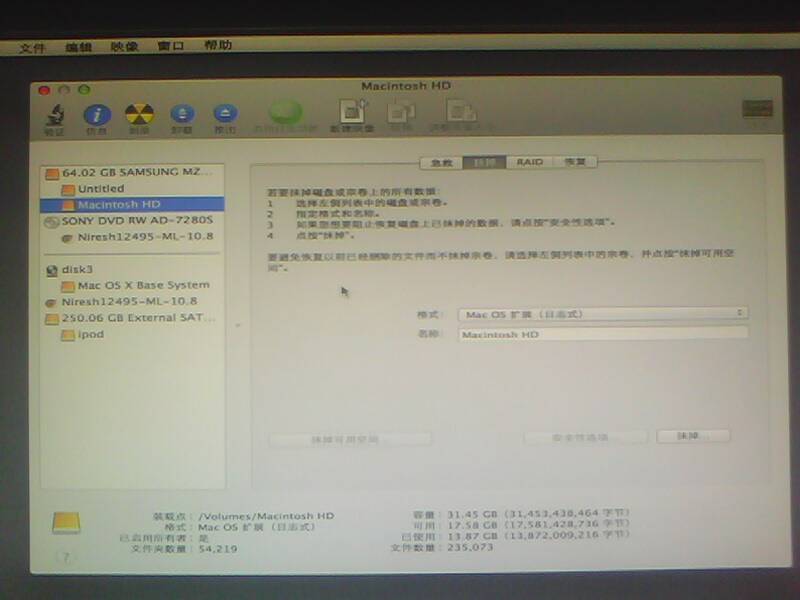Viewport: 800px width, 600px height.
Task: Click the Burn radiation-symbol toolbar icon
Action: pyautogui.click(x=139, y=115)
